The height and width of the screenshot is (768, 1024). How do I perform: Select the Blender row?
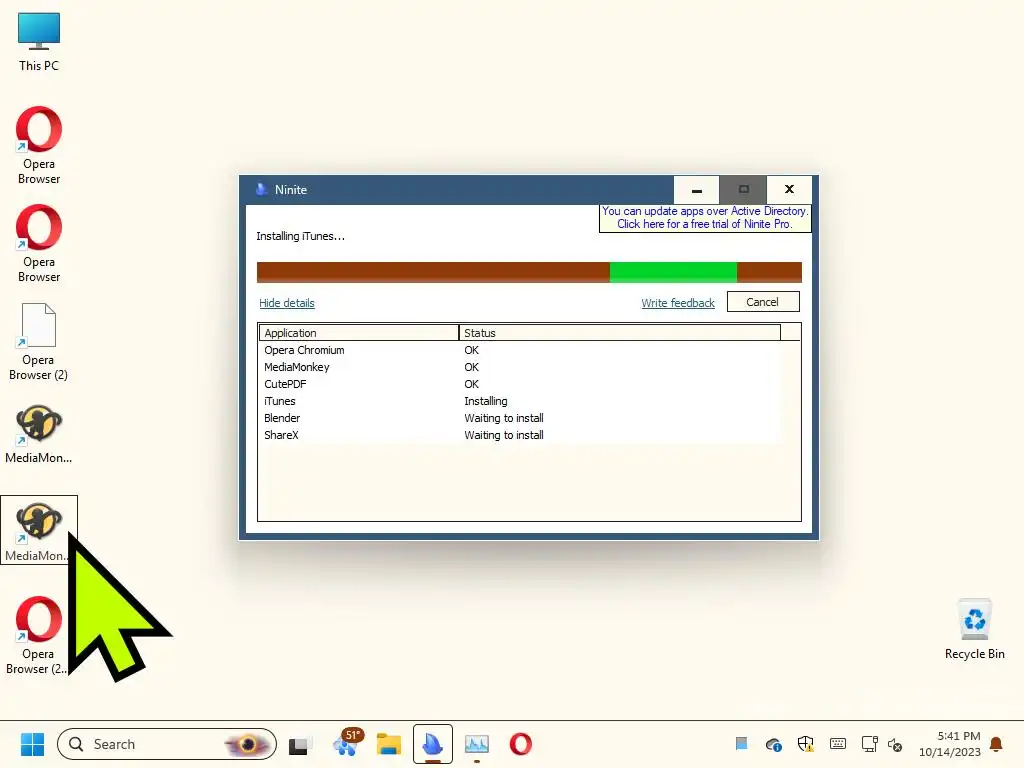tap(520, 418)
